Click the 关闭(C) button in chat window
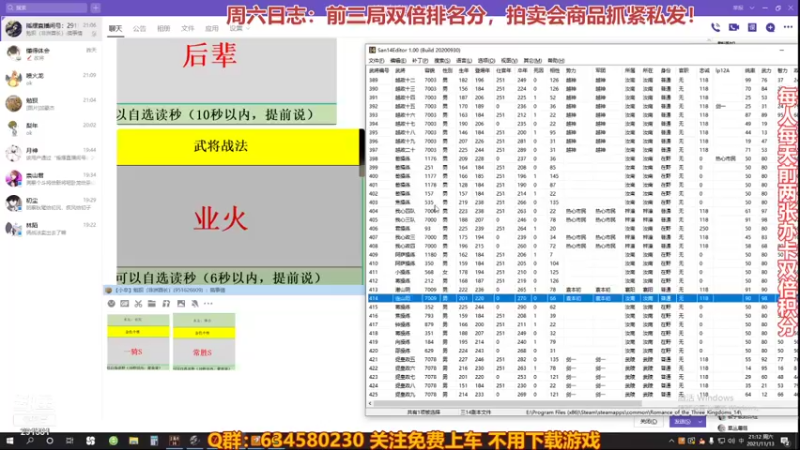800x450 pixels. point(648,422)
